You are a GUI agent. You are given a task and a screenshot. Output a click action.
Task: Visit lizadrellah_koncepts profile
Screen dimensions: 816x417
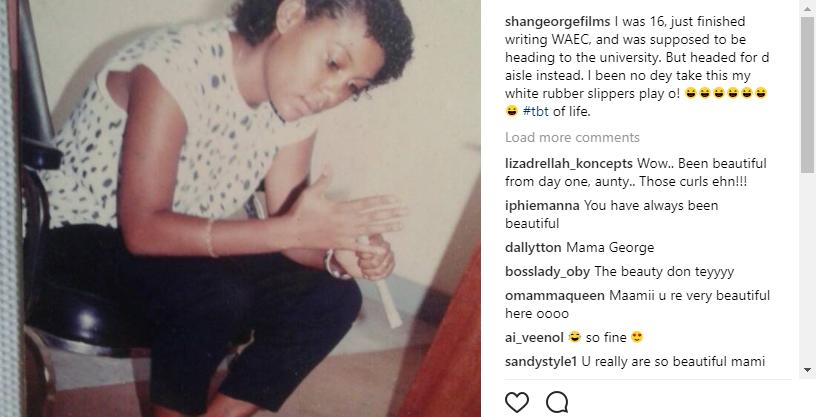[x=569, y=163]
